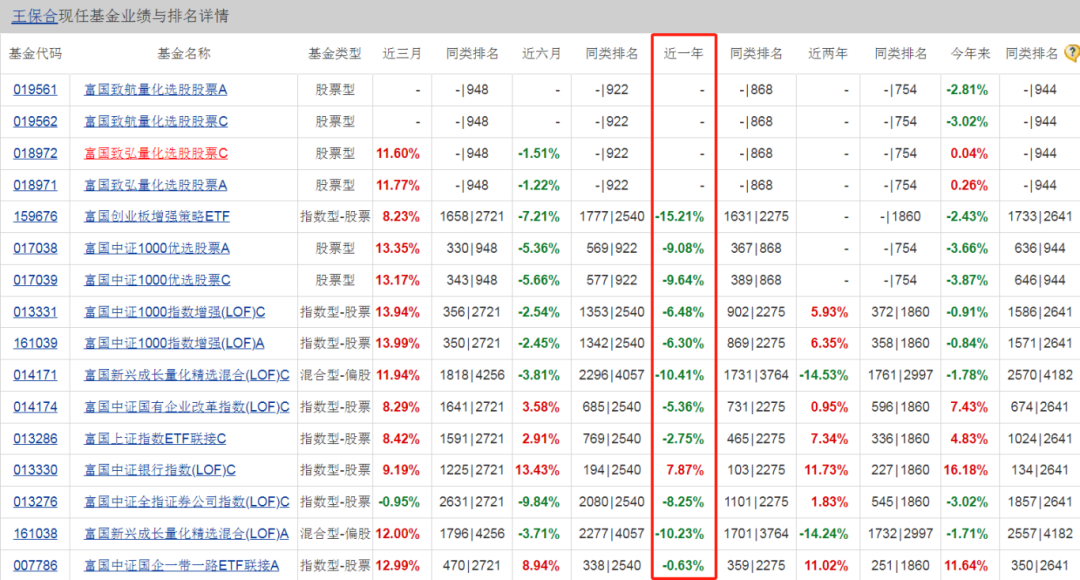Viewport: 1080px width, 580px height.
Task: Open 富国中证1000指数增强(LOF)A fund page
Action: [174, 343]
